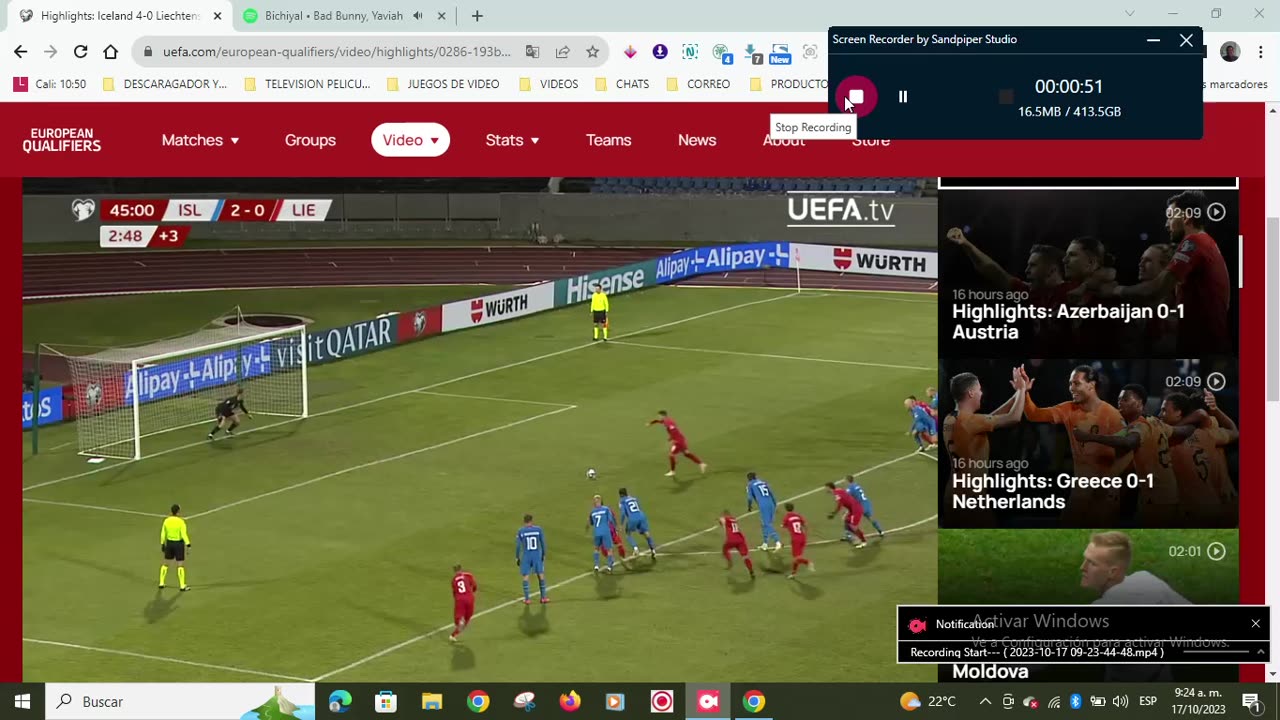Viewport: 1280px width, 720px height.
Task: Open the VIDEOS bookmarks folder
Action: 548,84
